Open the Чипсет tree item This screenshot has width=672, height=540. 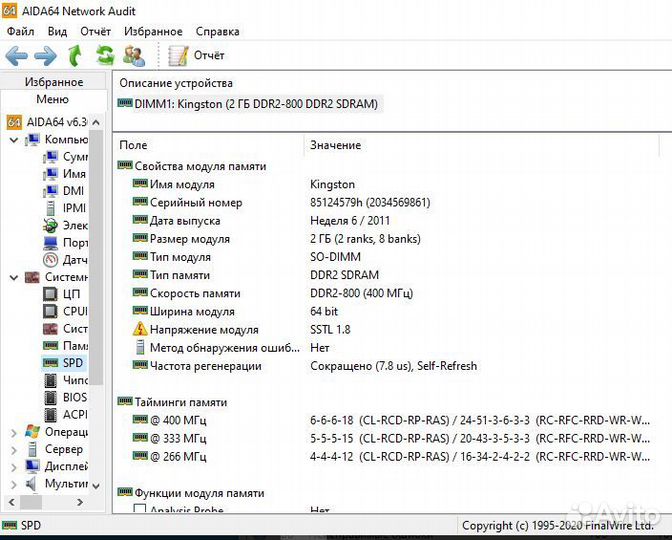[x=66, y=381]
